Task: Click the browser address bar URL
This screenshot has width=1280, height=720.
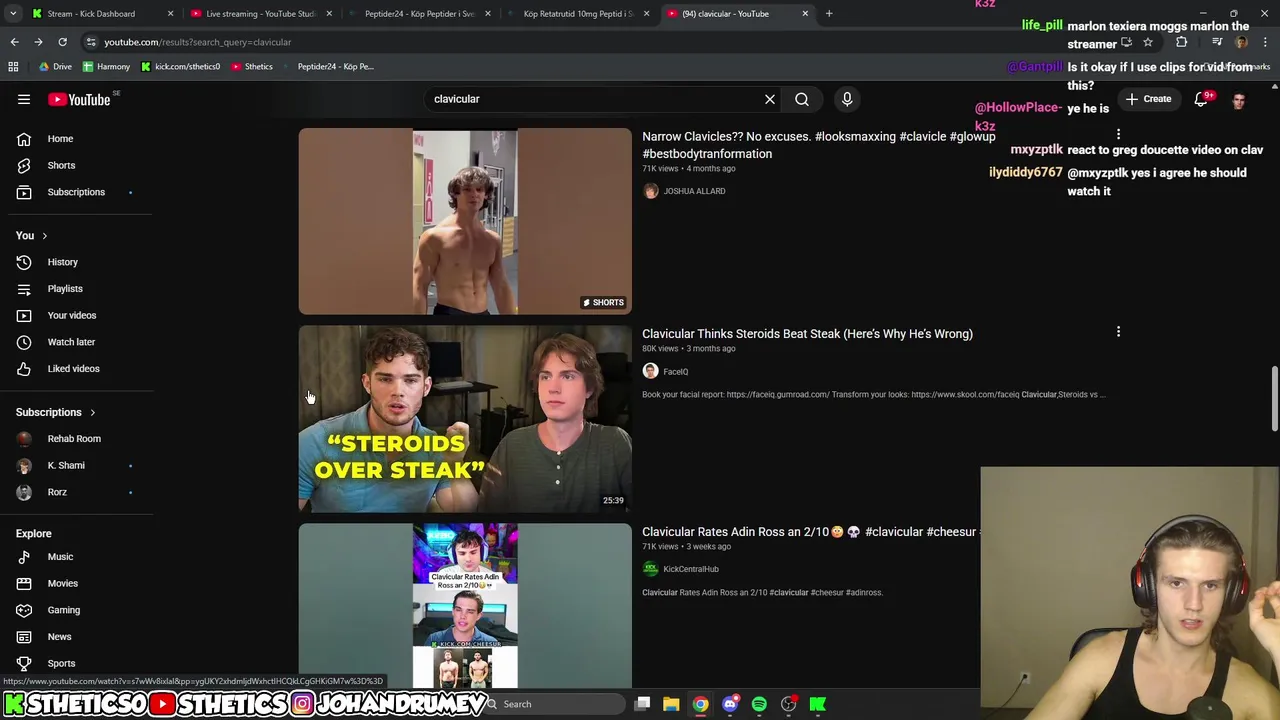Action: pyautogui.click(x=197, y=42)
